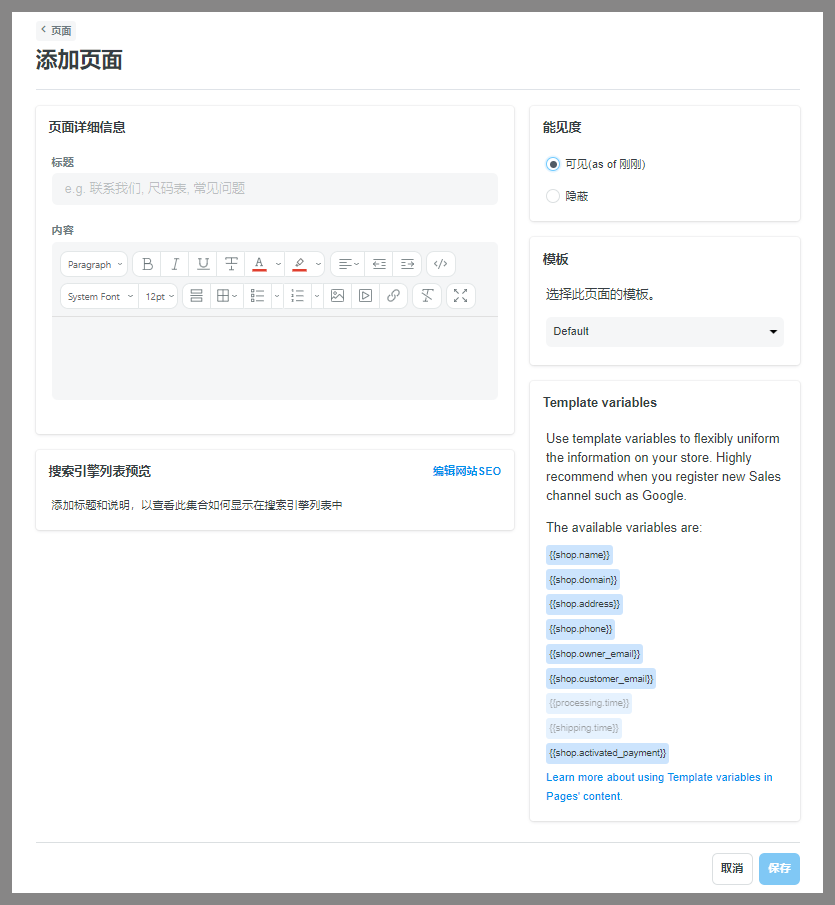Insert bullet list in content
Viewport: 835px width, 905px height.
coord(257,296)
